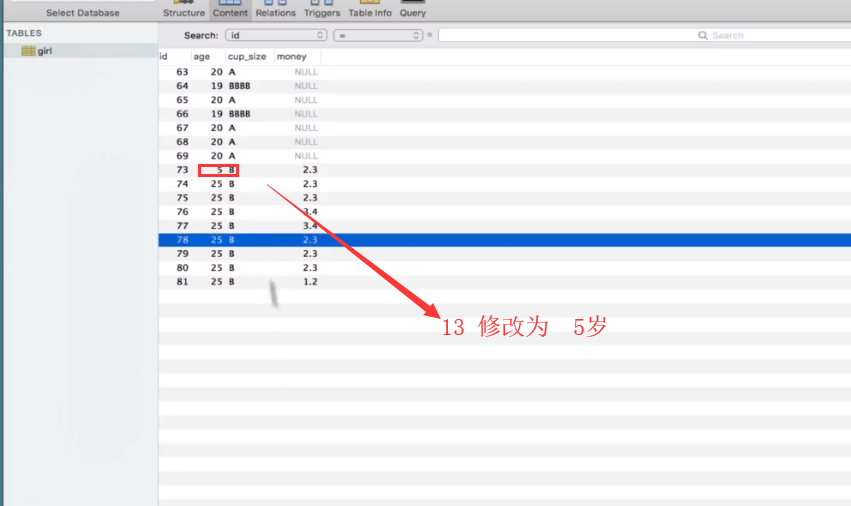The image size is (851, 506).
Task: Select the row with id 74
Action: coord(505,184)
